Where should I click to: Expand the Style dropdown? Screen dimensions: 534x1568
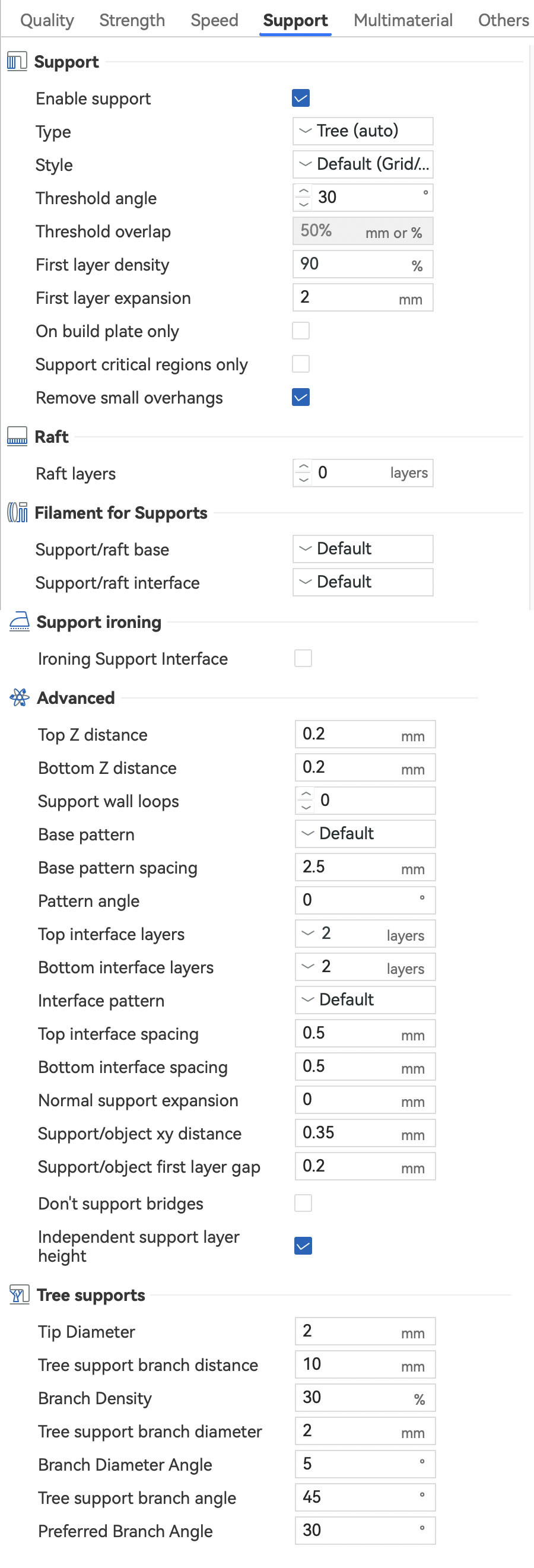pos(363,164)
